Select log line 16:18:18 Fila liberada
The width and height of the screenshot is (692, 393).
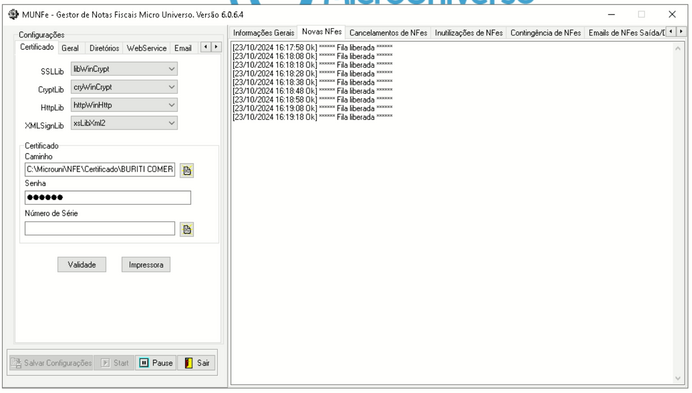[x=312, y=65]
